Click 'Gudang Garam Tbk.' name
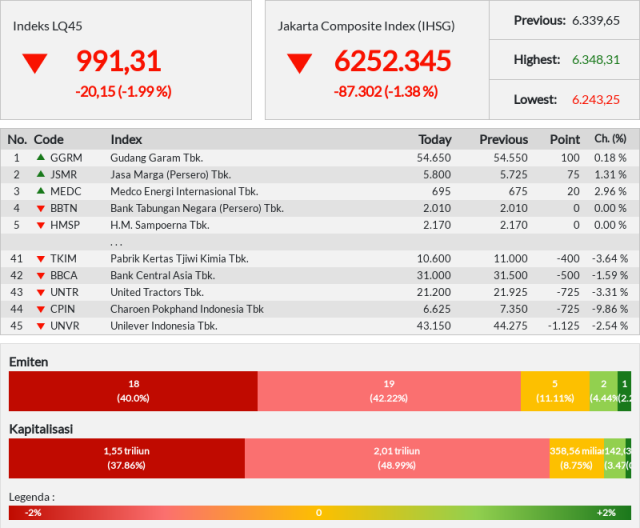This screenshot has width=640, height=528. tap(157, 158)
